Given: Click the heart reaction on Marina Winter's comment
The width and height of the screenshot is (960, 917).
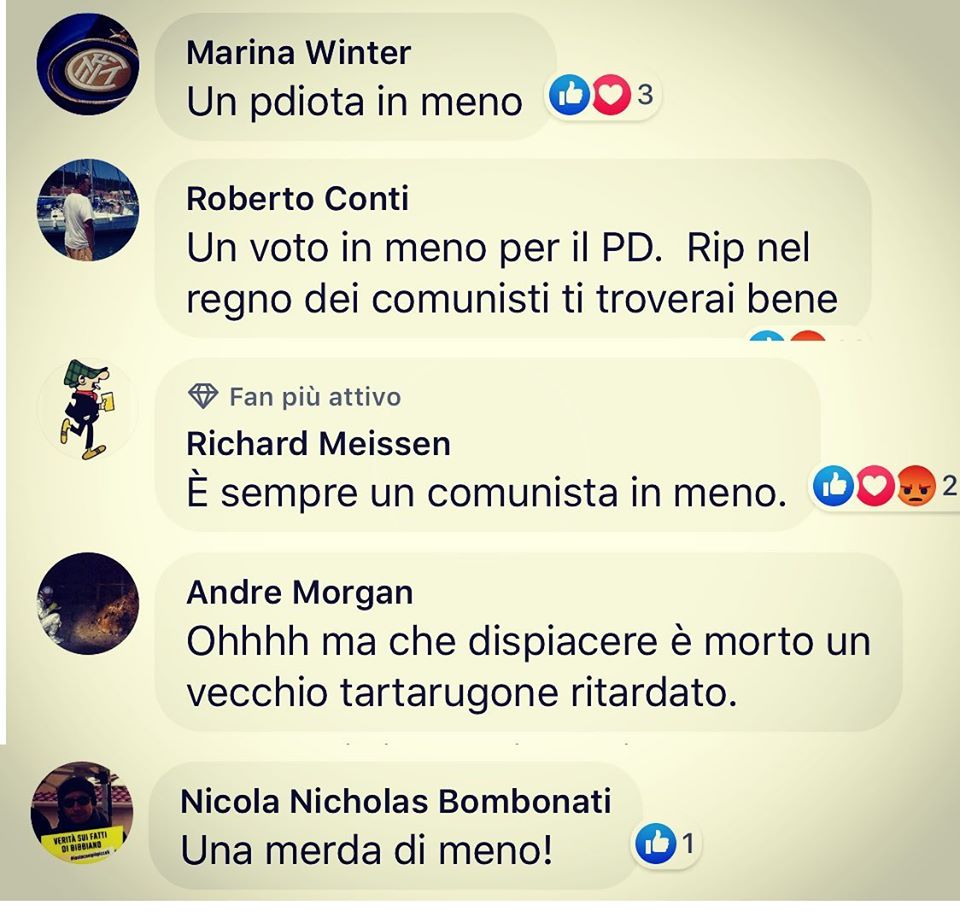Looking at the screenshot, I should point(610,94).
